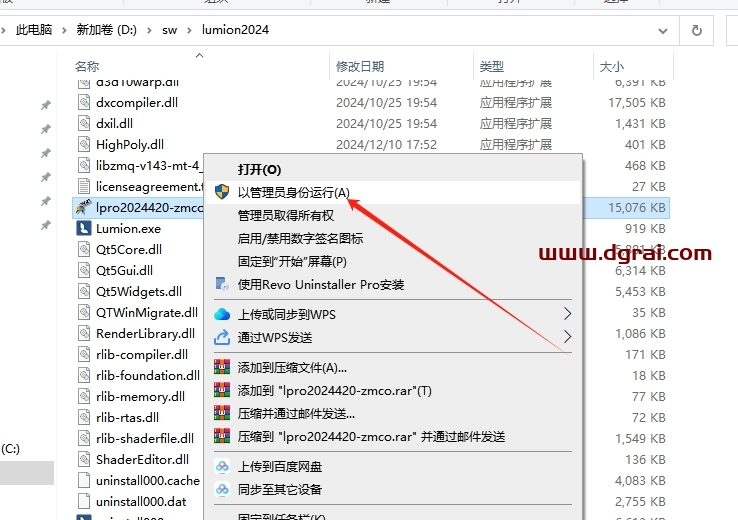Open the address bar history dropdown
738x520 pixels.
click(663, 31)
